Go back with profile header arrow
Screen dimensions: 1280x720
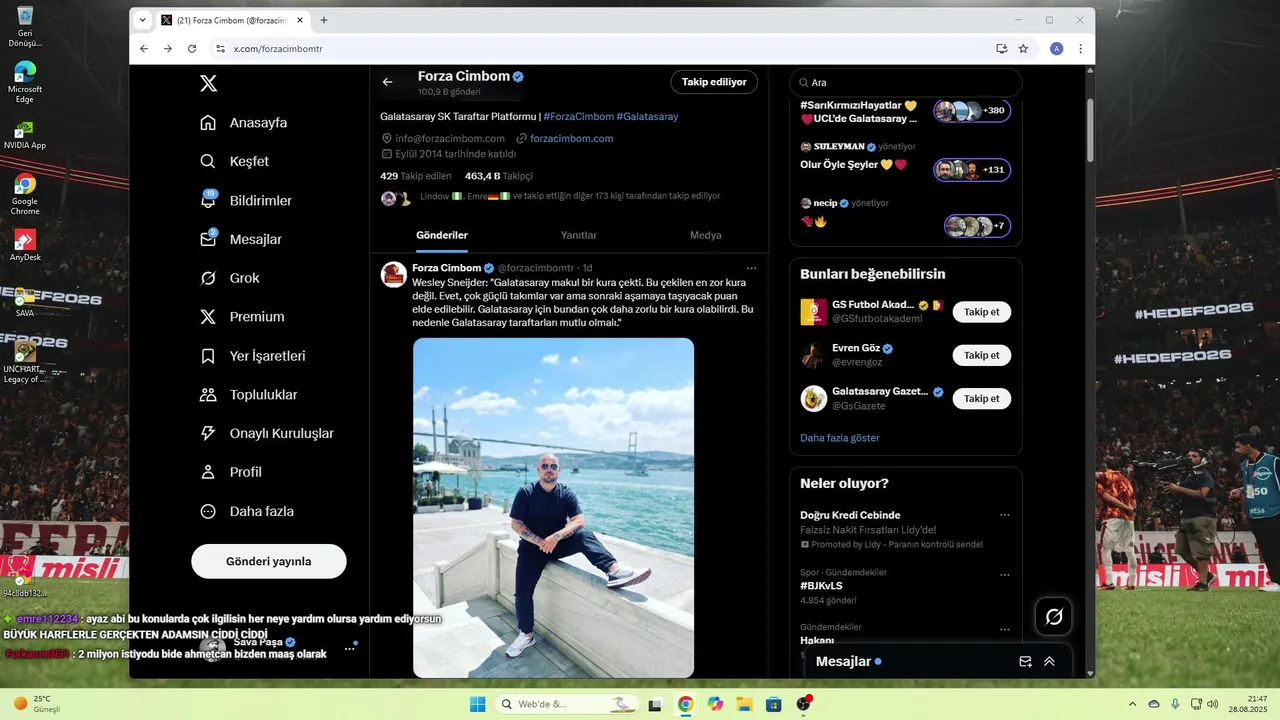pos(388,82)
